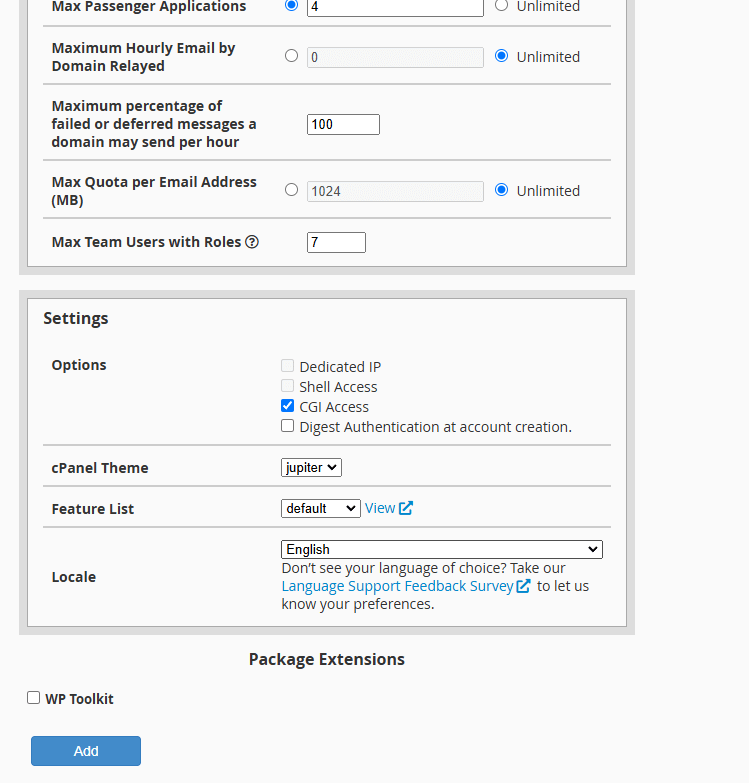
Task: Open external link icon next to View
Action: point(406,508)
